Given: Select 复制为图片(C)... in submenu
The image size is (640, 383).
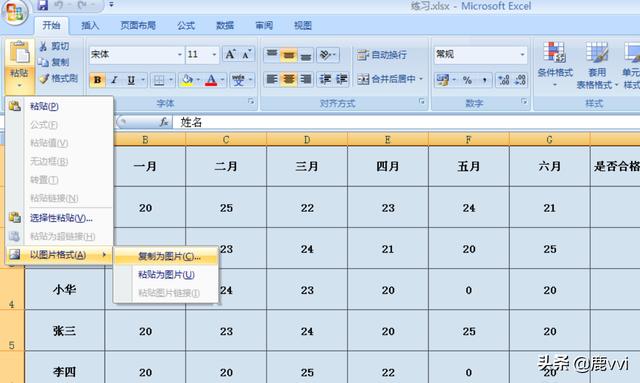Looking at the screenshot, I should 166,256.
